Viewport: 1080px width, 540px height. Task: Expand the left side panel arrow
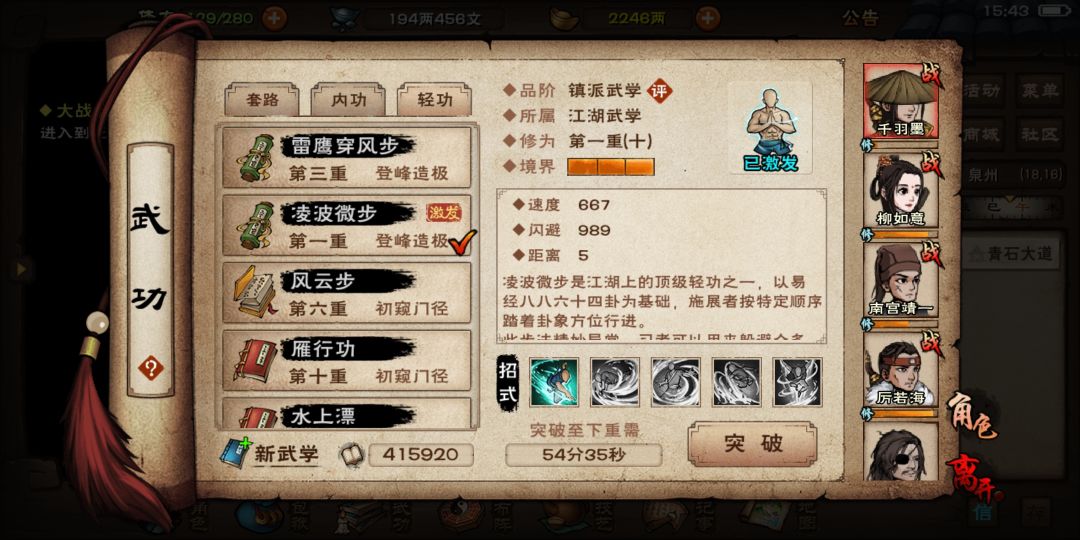pos(23,269)
